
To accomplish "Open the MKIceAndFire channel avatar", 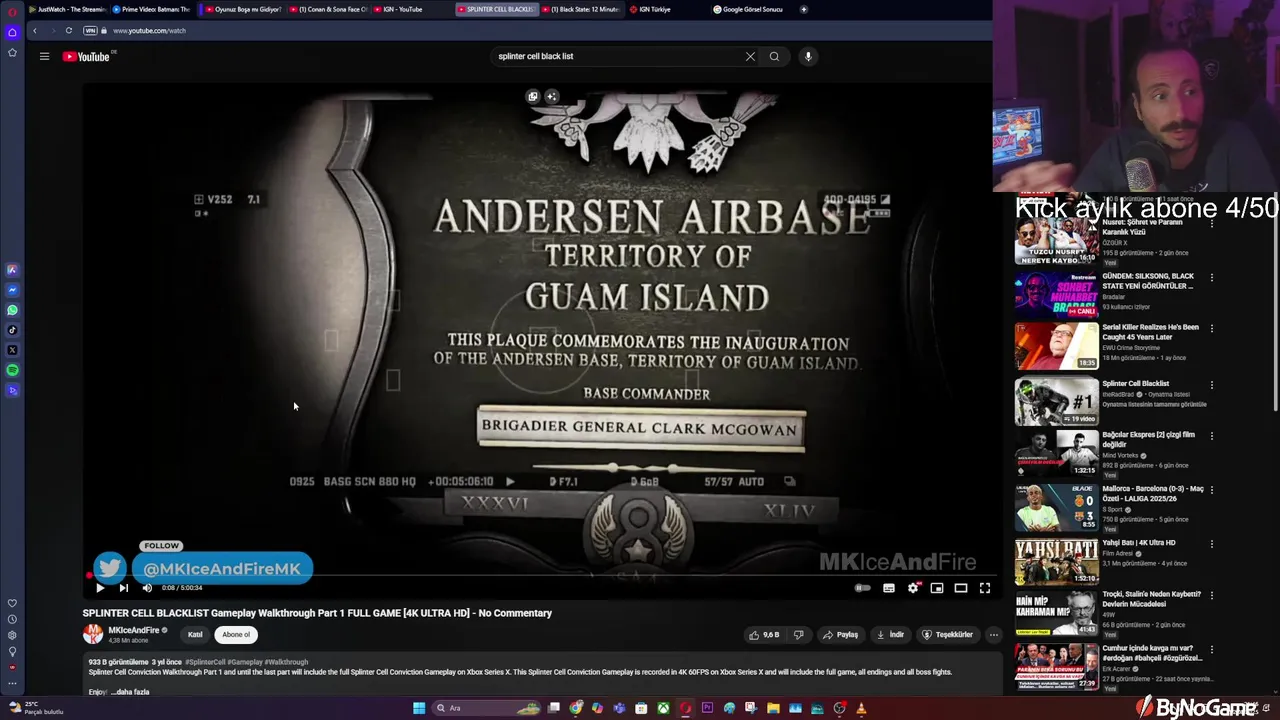I will point(93,634).
